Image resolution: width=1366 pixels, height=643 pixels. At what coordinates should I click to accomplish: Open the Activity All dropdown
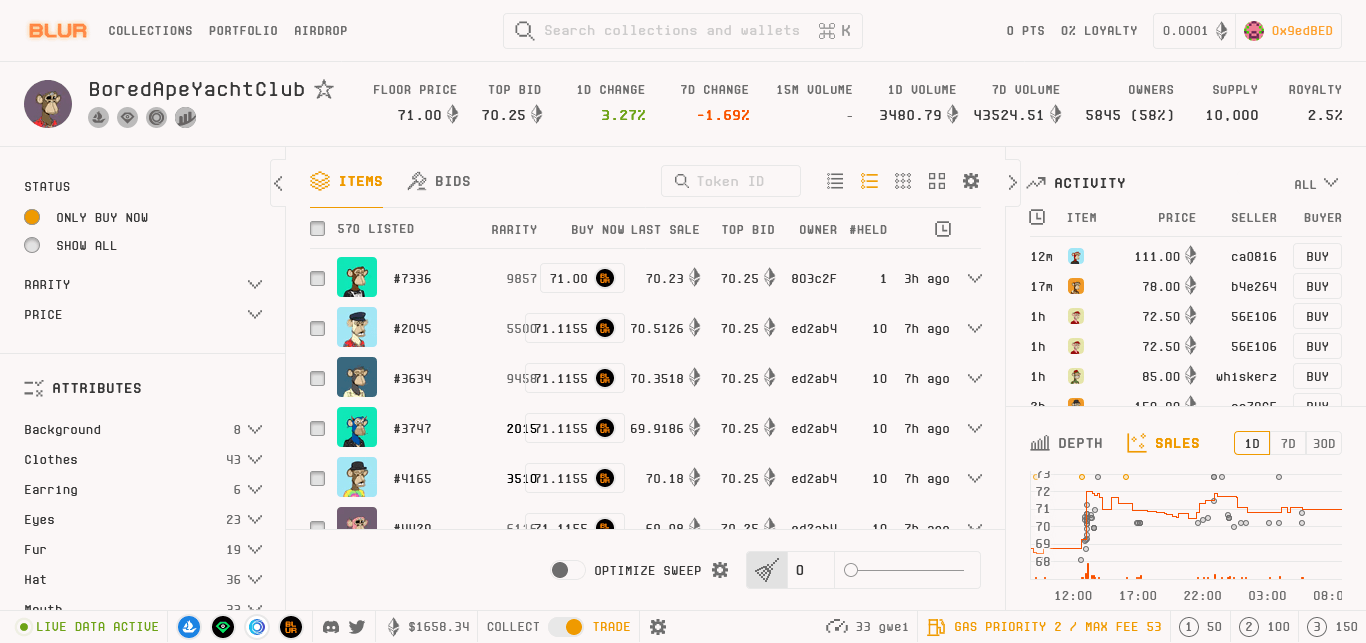(1316, 184)
